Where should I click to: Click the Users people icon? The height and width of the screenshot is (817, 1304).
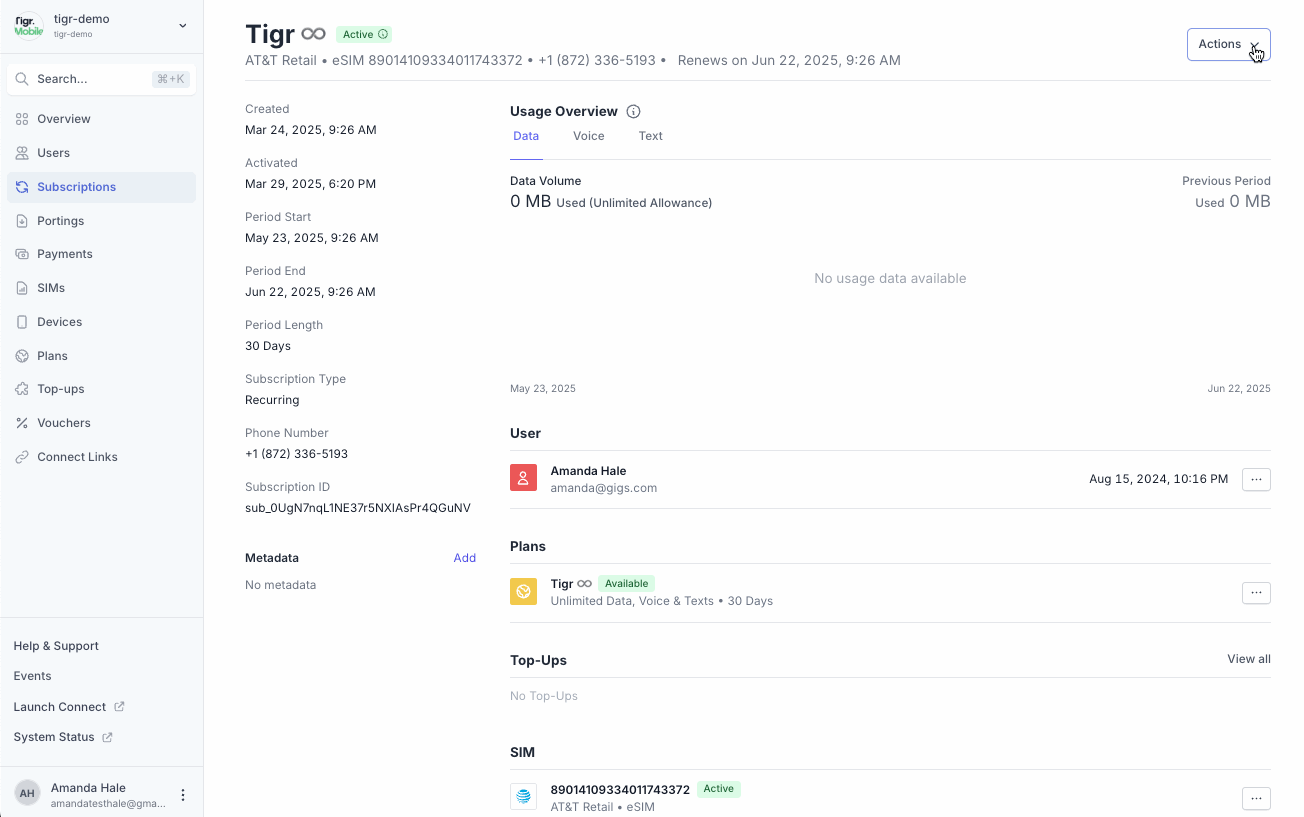click(22, 153)
